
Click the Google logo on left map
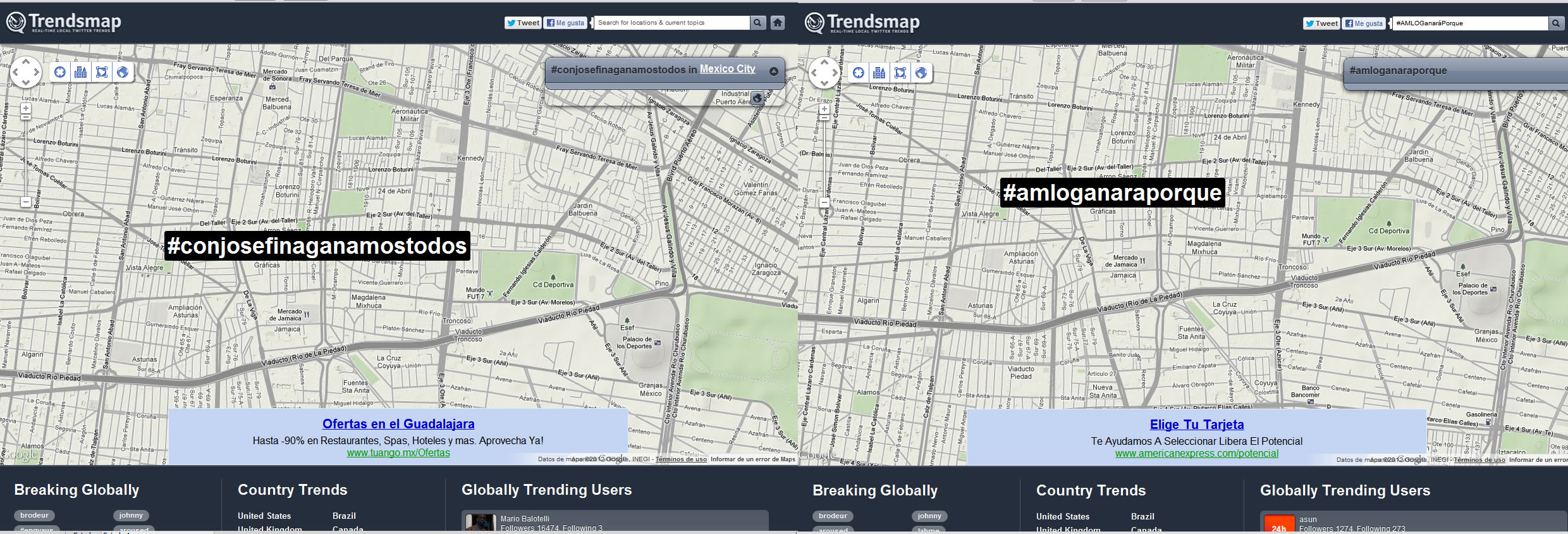coord(20,454)
